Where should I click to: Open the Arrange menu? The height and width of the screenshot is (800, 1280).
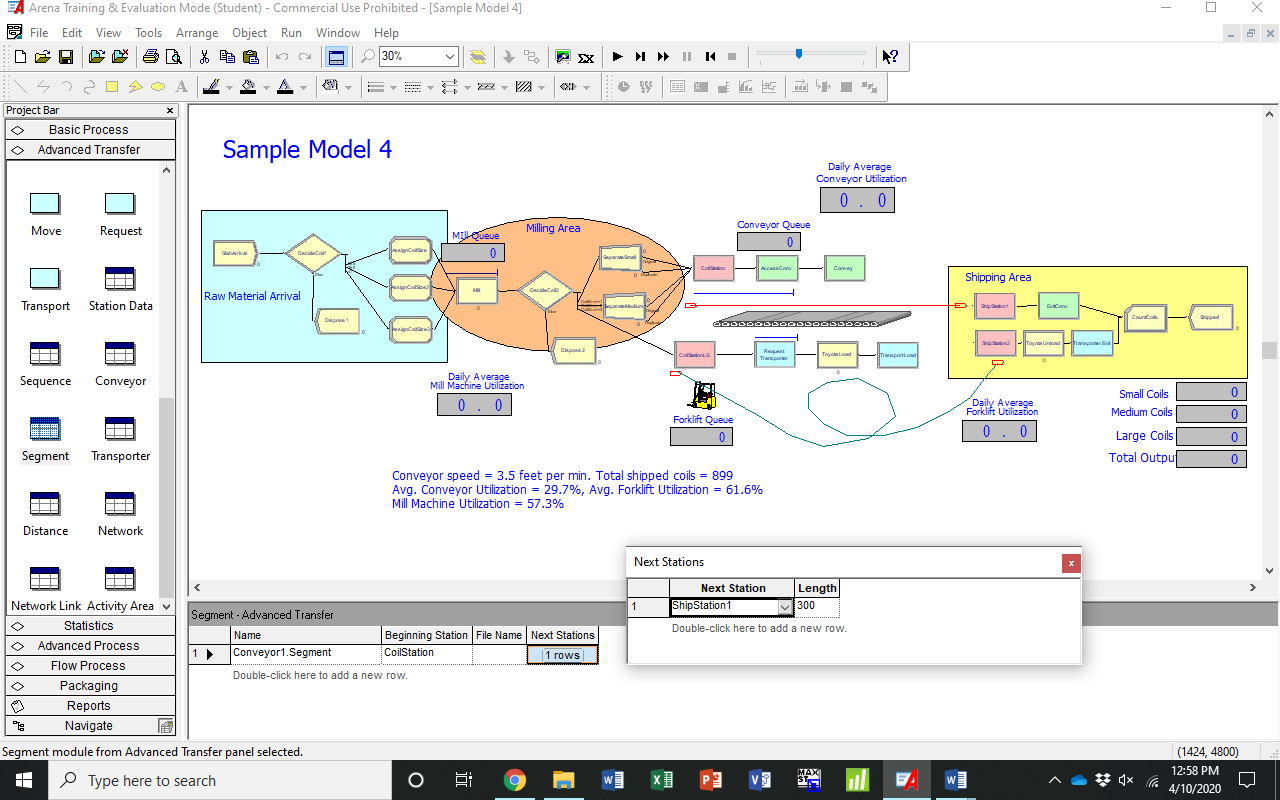pos(197,33)
